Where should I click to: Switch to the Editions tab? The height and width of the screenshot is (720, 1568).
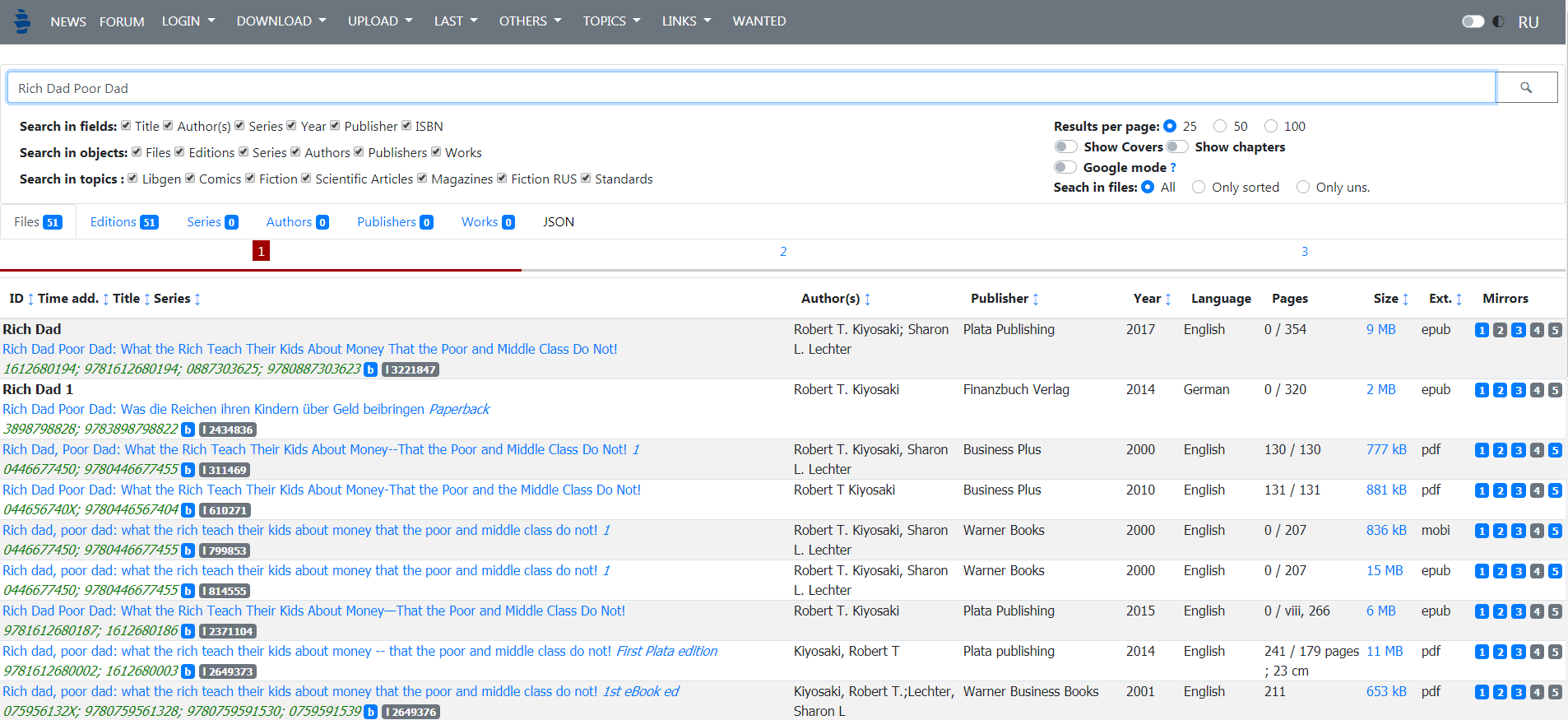pyautogui.click(x=124, y=222)
